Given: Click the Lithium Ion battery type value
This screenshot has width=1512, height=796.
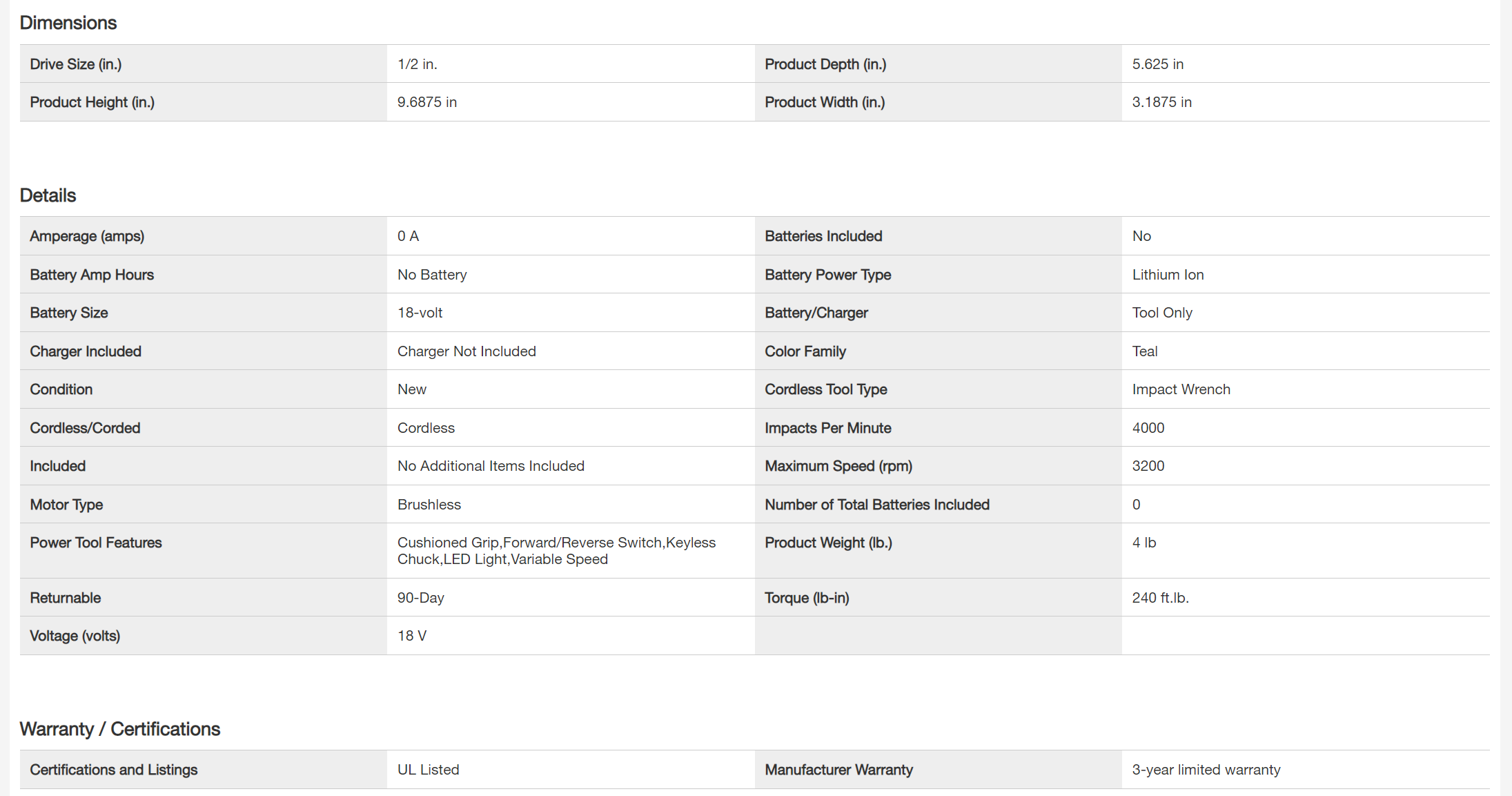Looking at the screenshot, I should click(1168, 275).
